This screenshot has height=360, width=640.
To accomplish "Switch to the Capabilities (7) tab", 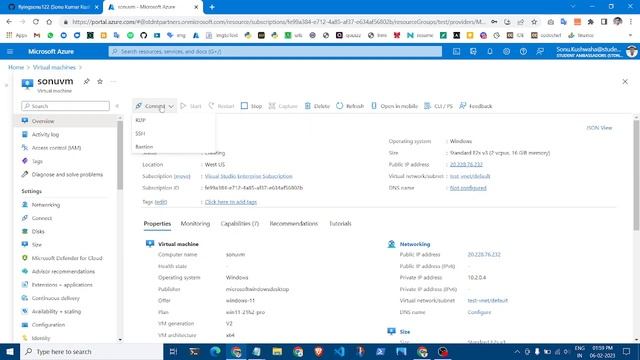I will [240, 224].
